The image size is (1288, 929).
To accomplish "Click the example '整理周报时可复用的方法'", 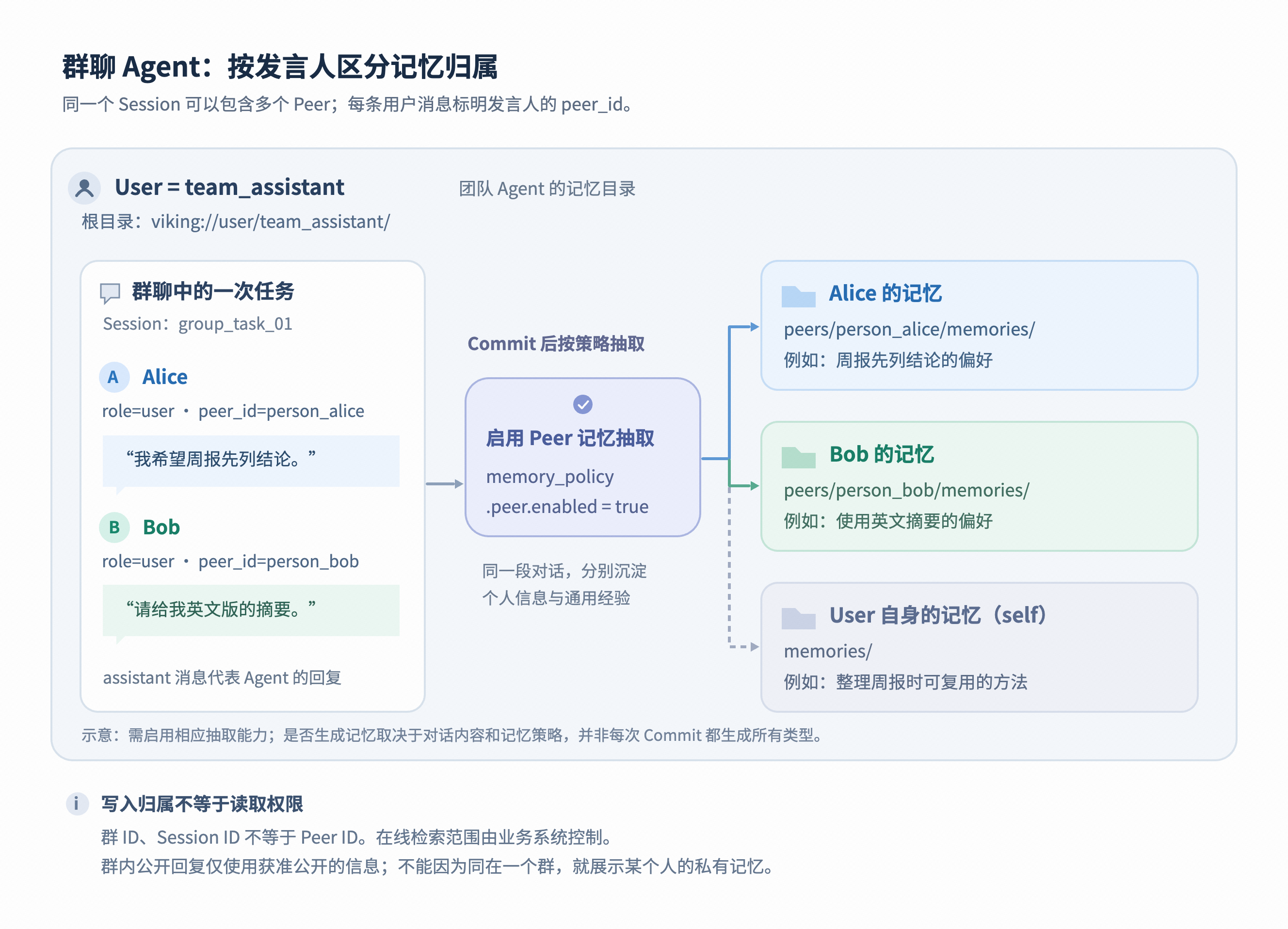I will 932,682.
